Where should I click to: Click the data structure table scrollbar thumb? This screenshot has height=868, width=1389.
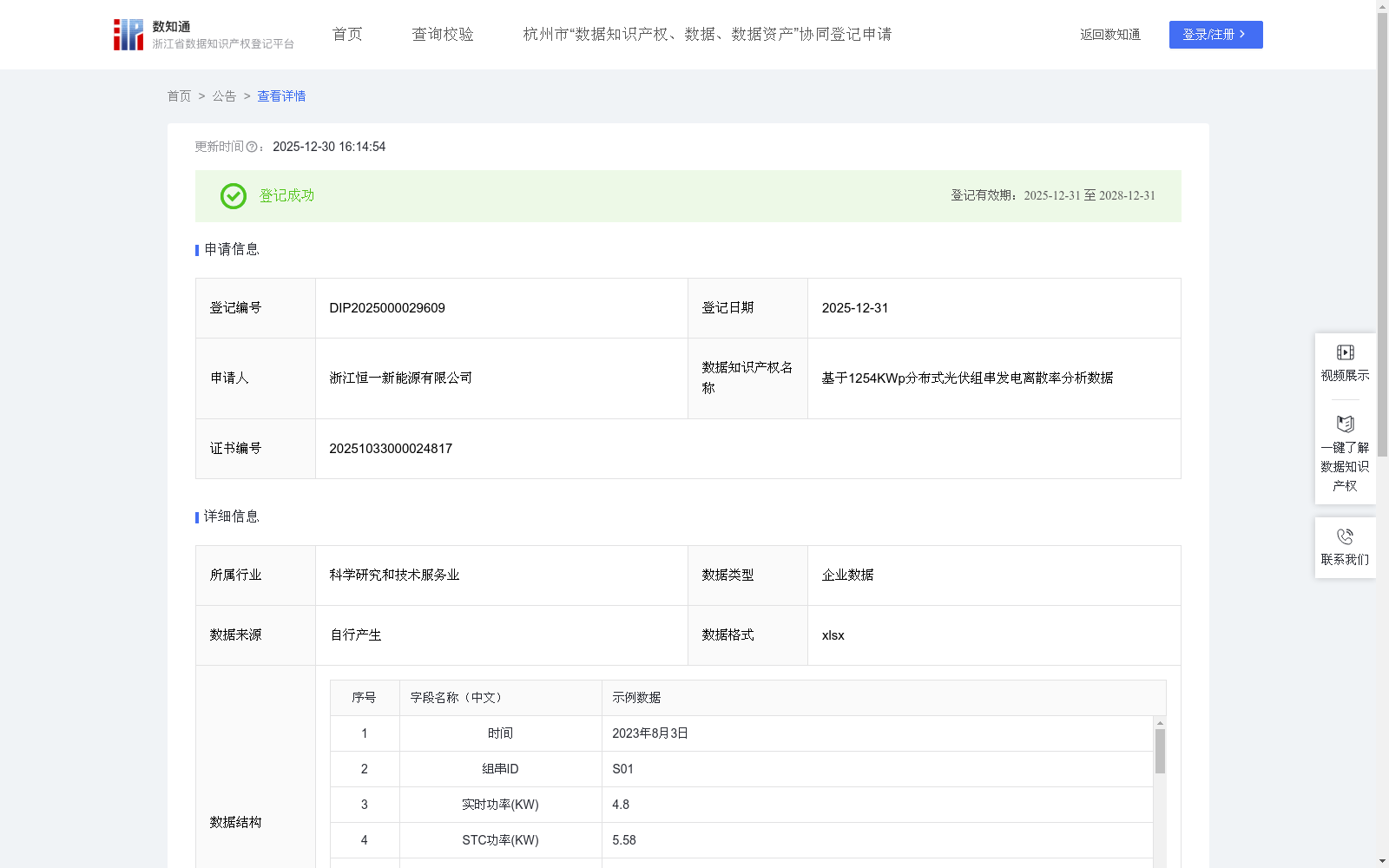point(1160,751)
